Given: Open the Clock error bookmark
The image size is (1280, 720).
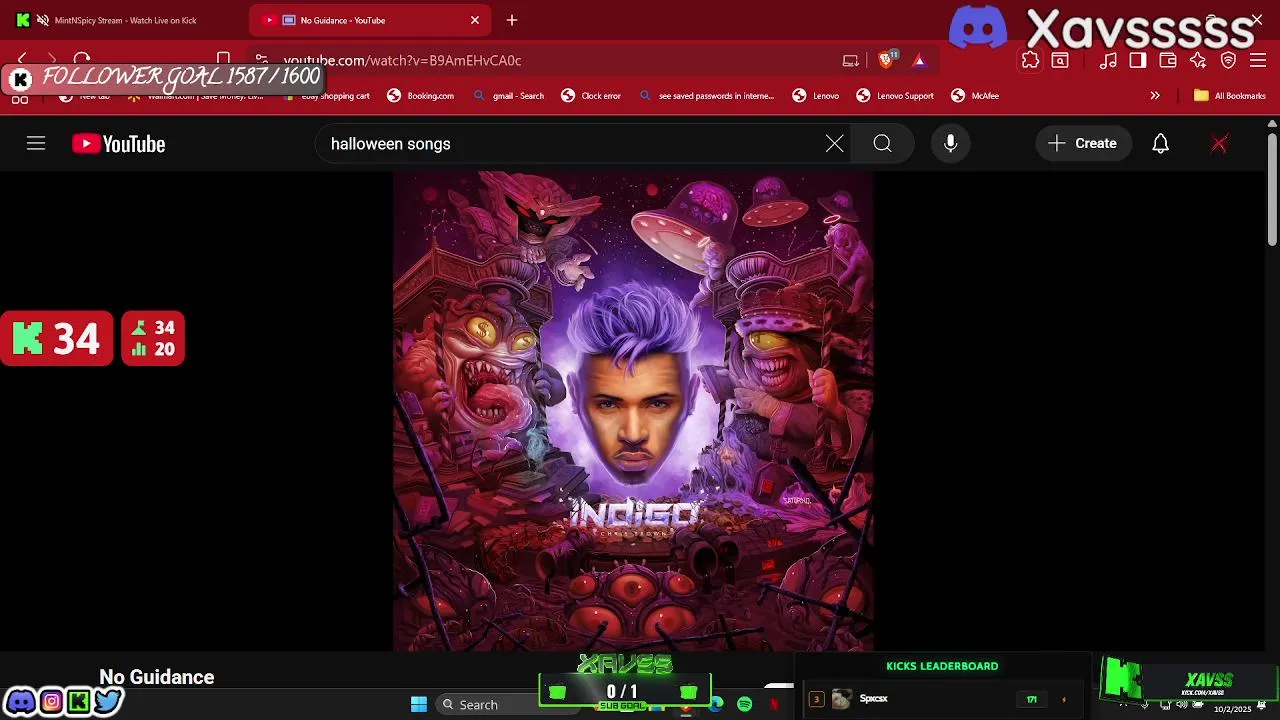Looking at the screenshot, I should pyautogui.click(x=591, y=96).
